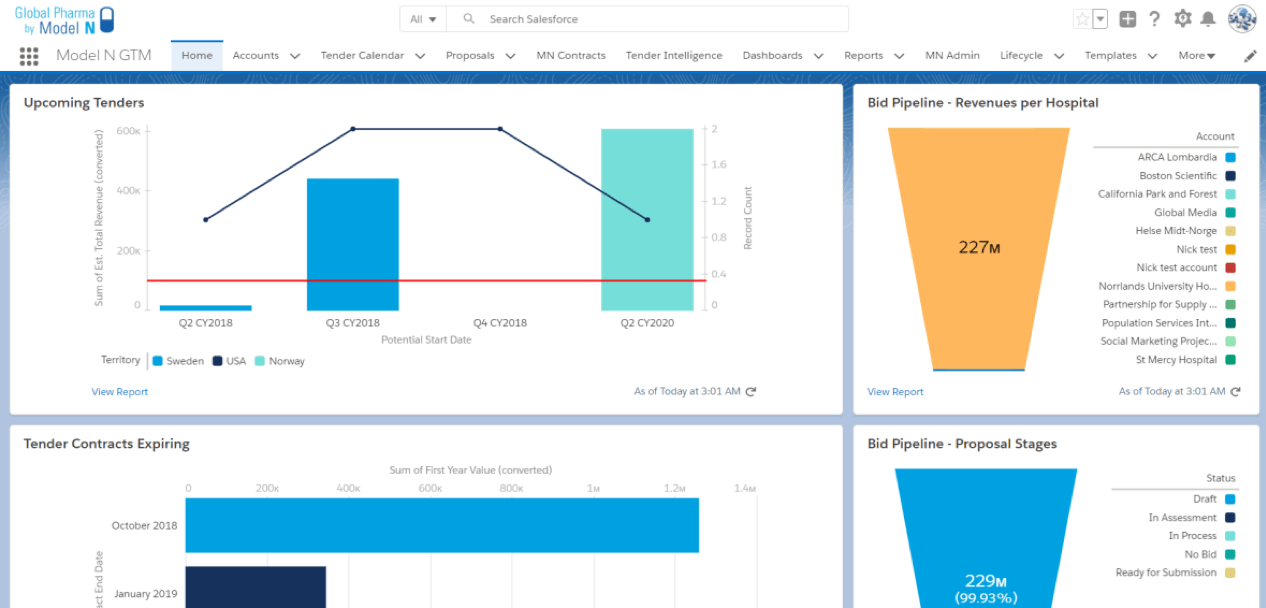The width and height of the screenshot is (1266, 608).
Task: Open the Tender Calendar tab
Action: tap(362, 56)
